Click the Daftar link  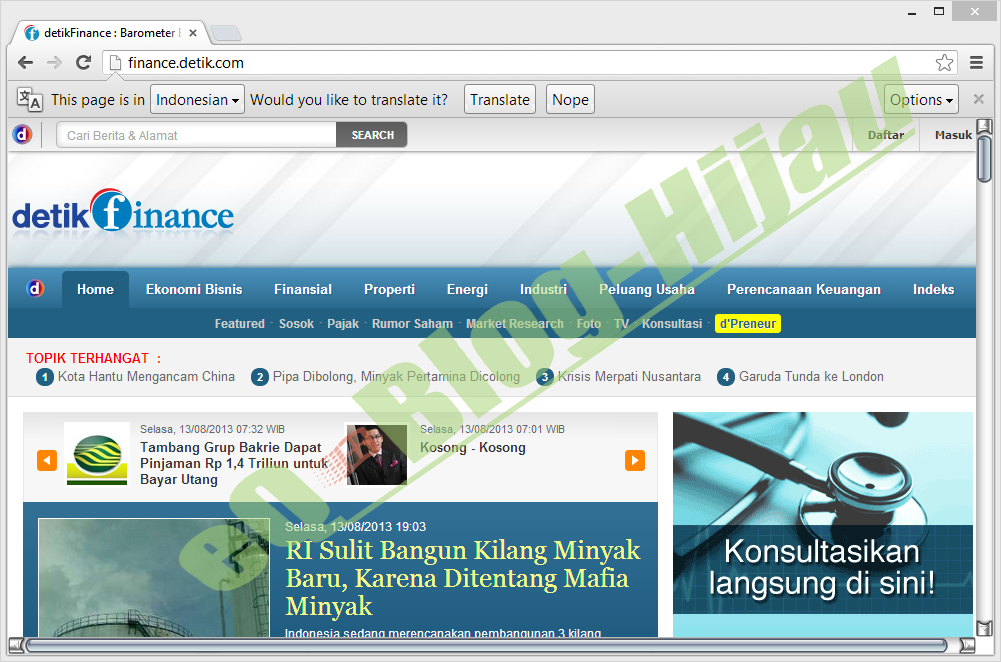click(885, 135)
